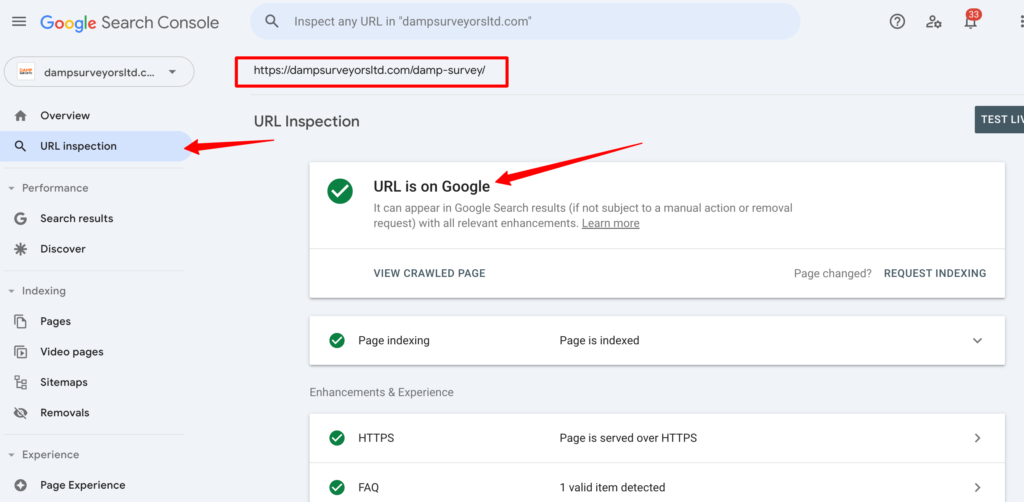Click the Pages documents icon
Image resolution: width=1024 pixels, height=502 pixels.
(x=21, y=321)
